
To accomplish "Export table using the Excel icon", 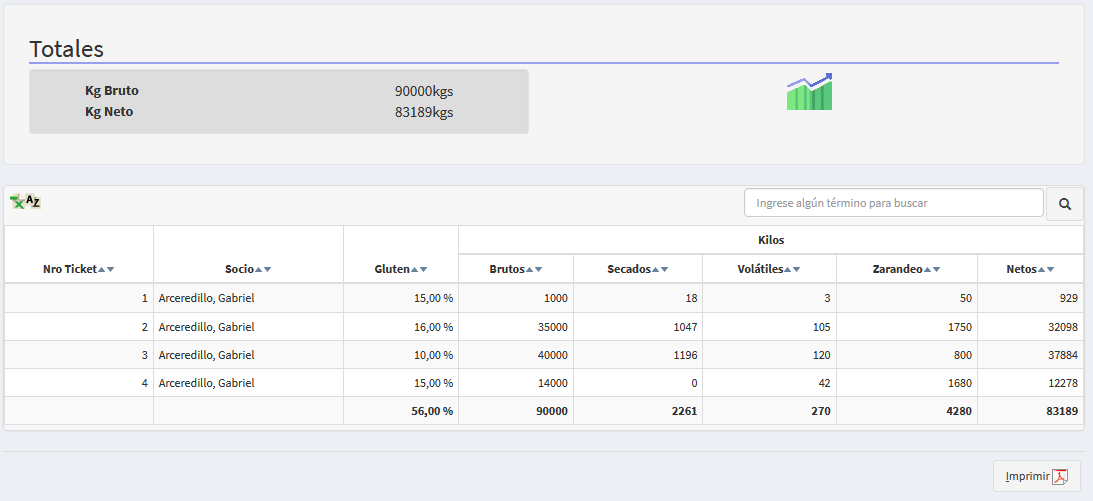I will (25, 202).
